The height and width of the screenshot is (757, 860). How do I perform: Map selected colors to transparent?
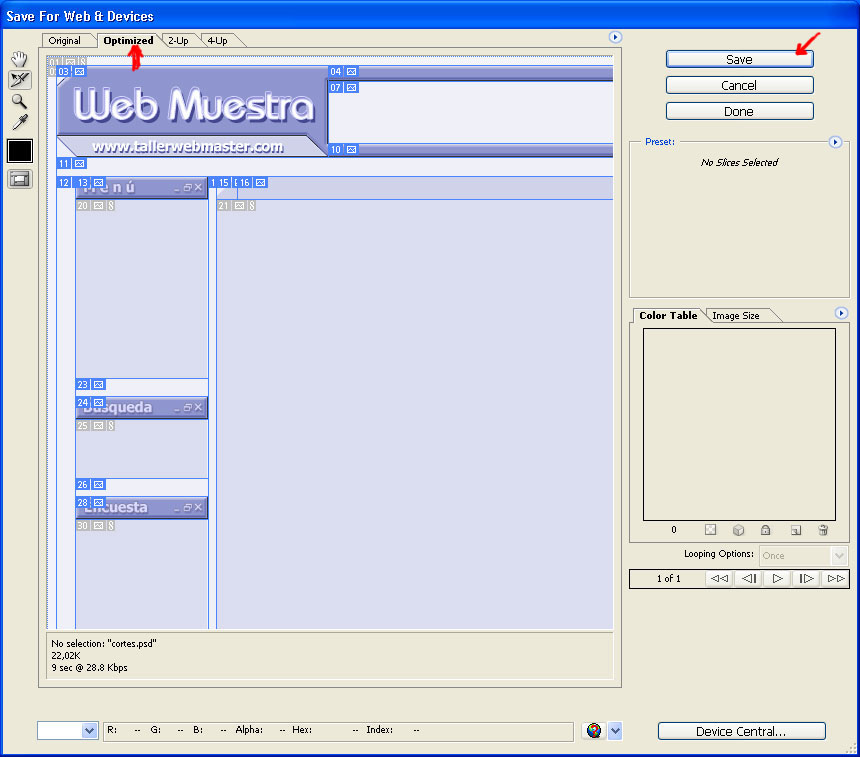[710, 530]
